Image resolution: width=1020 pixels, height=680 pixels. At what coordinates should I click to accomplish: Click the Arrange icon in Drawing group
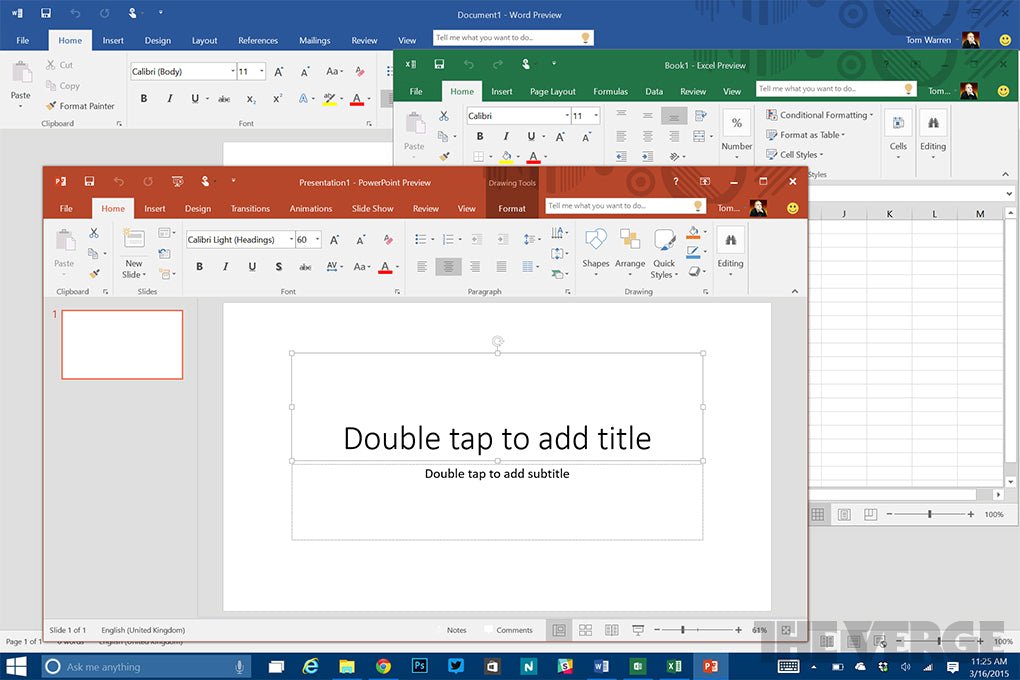click(630, 250)
